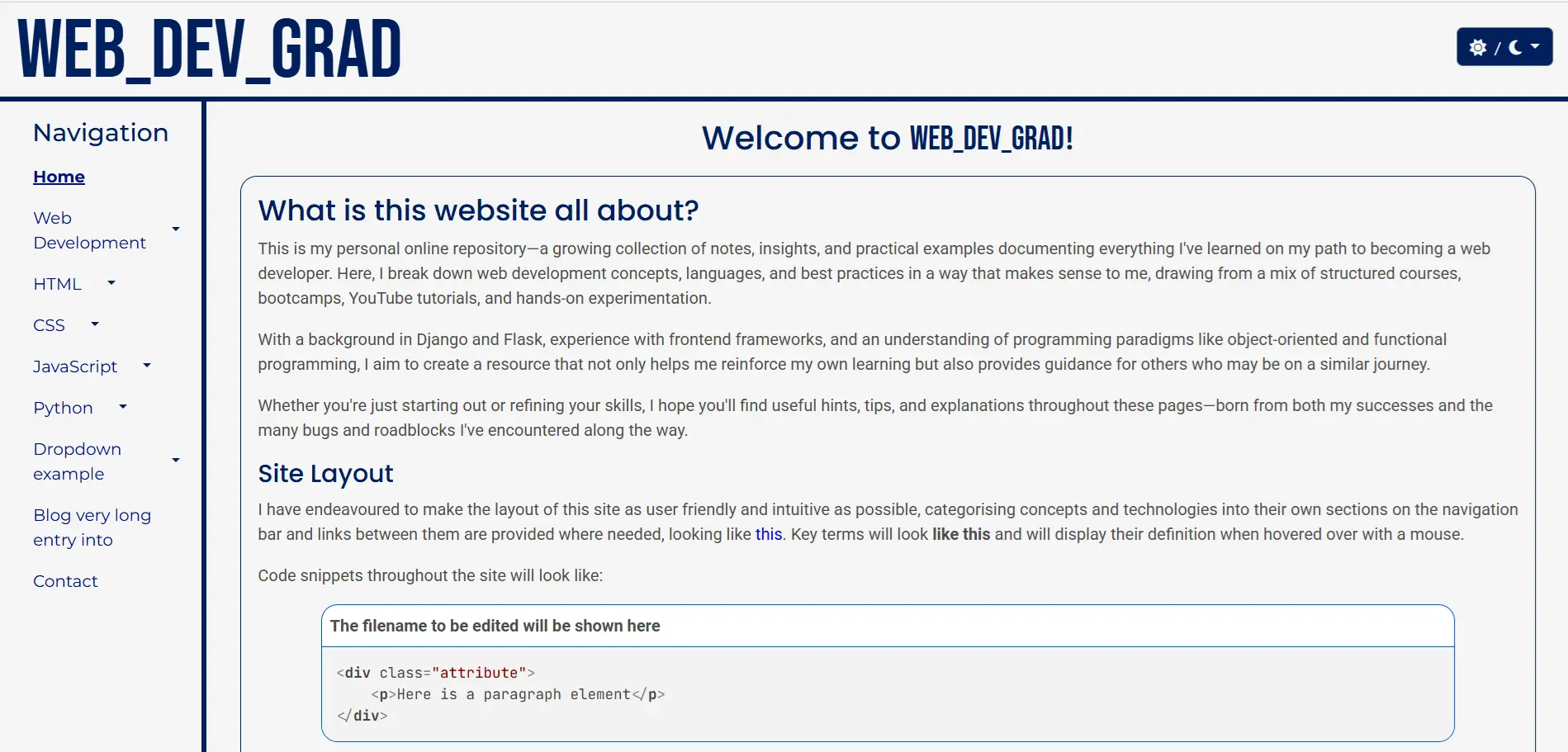The width and height of the screenshot is (1568, 752).
Task: Click 'What is this website all about?' heading
Action: pos(478,210)
